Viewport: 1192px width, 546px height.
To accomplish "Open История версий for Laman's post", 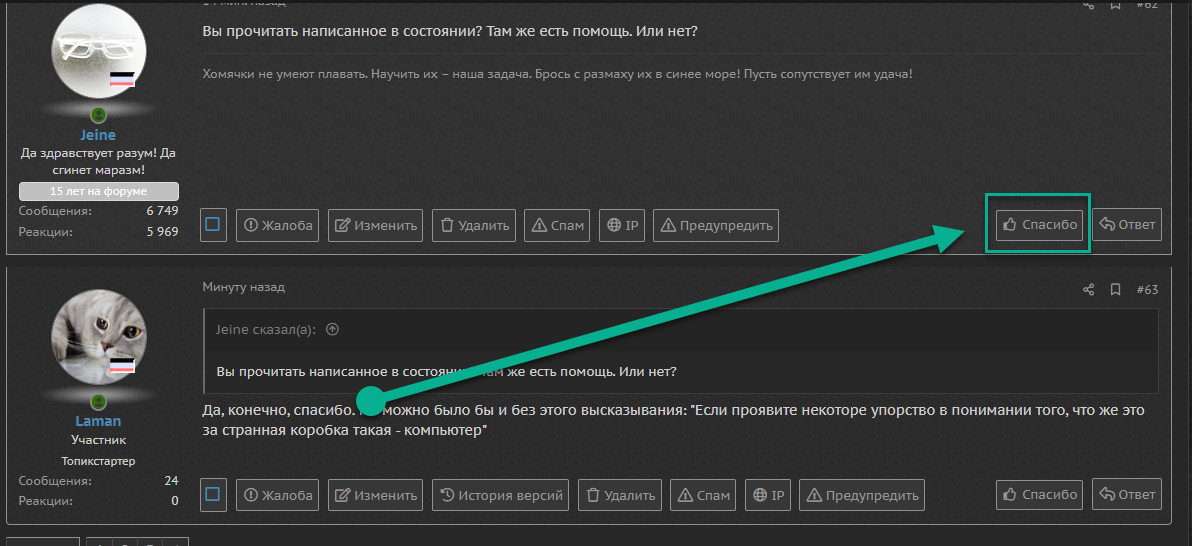I will click(x=500, y=495).
